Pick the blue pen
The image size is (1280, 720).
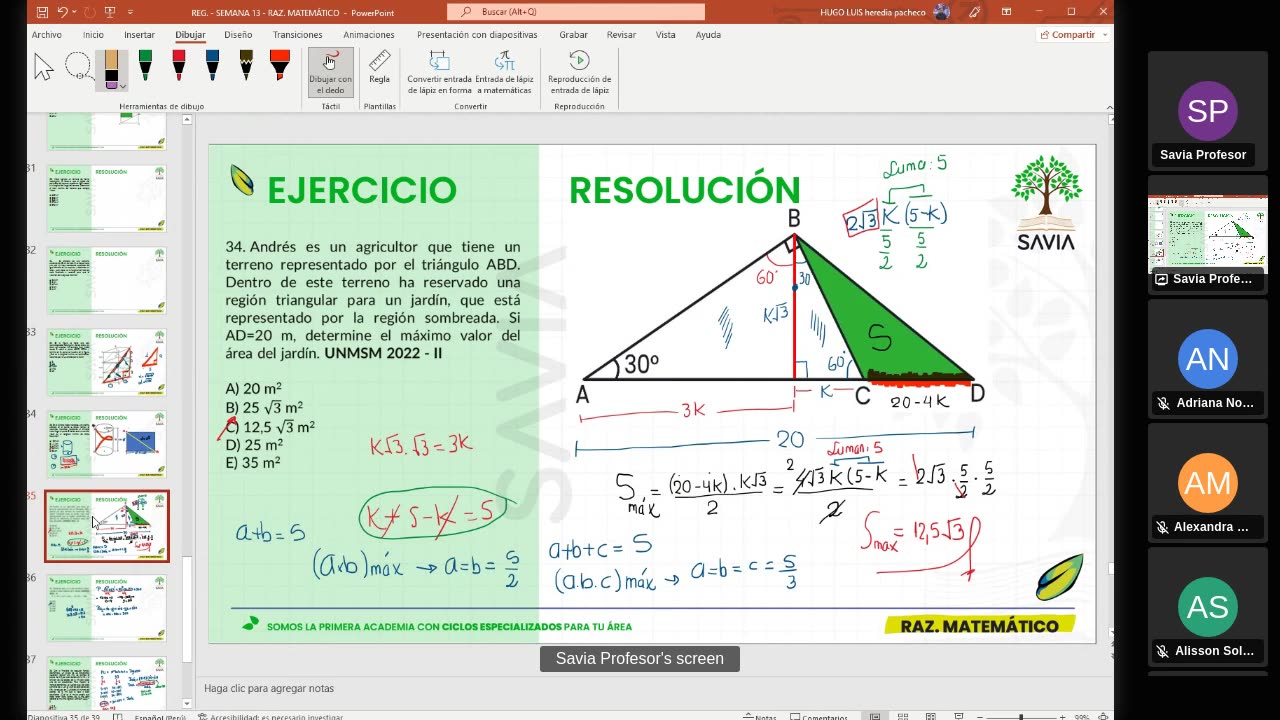point(212,66)
